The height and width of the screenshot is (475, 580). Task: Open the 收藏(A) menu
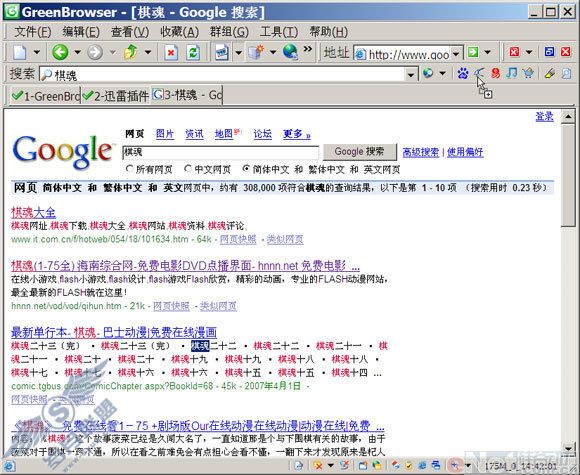tap(179, 32)
